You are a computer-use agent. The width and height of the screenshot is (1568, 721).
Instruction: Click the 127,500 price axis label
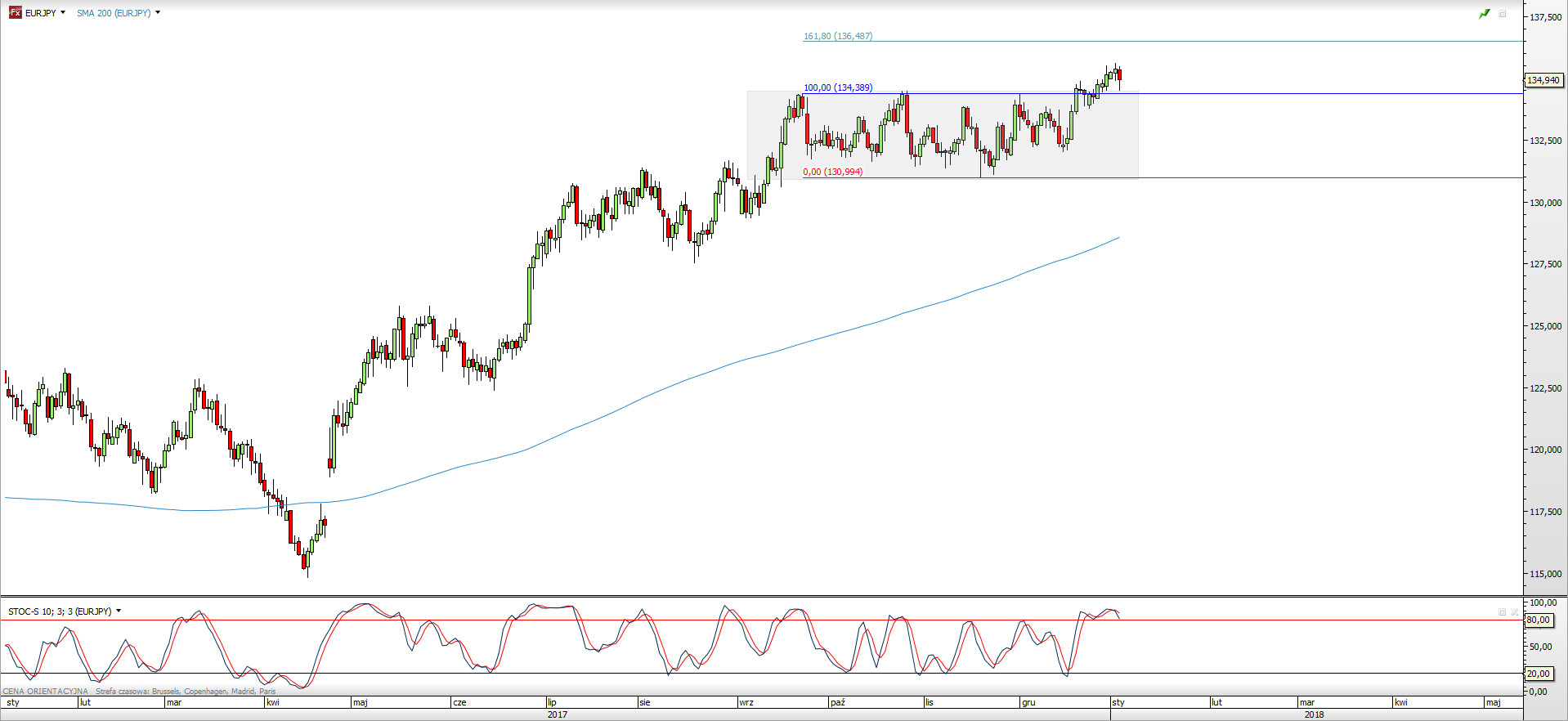point(1546,264)
